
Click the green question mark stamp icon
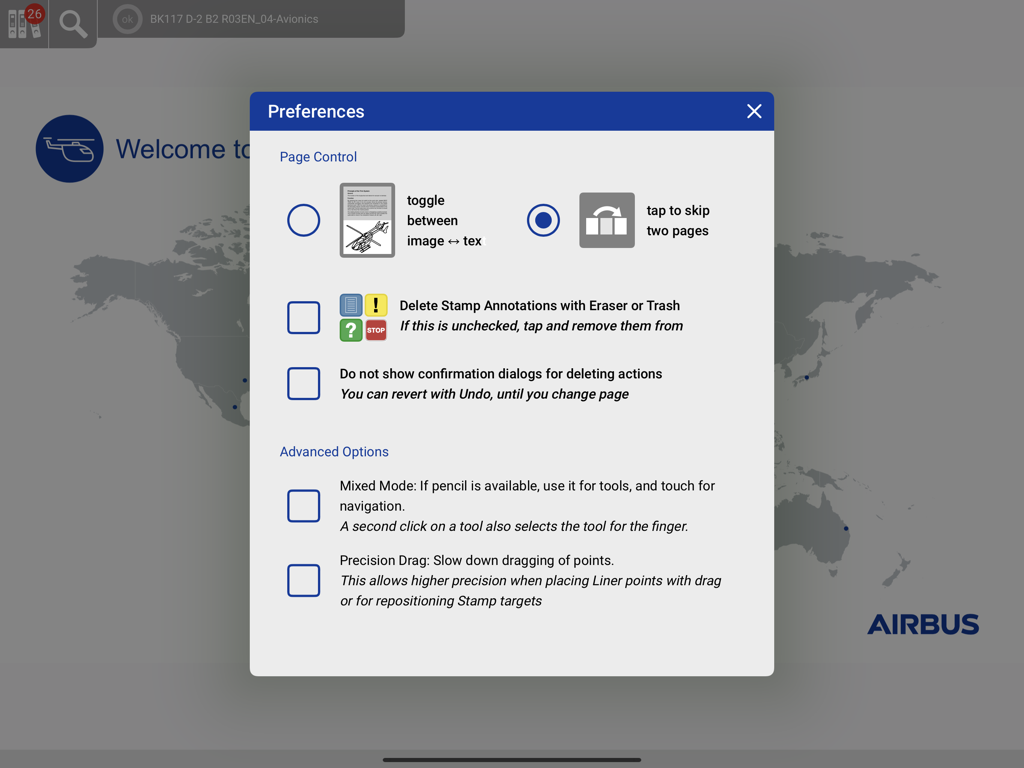[x=351, y=329]
